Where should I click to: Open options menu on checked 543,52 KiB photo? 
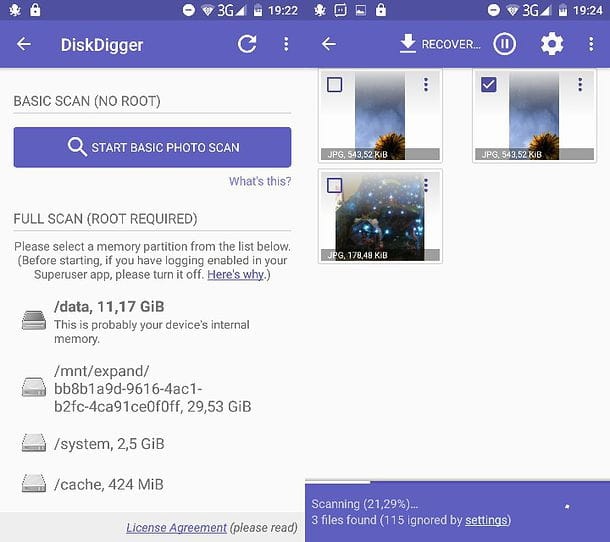[x=580, y=84]
